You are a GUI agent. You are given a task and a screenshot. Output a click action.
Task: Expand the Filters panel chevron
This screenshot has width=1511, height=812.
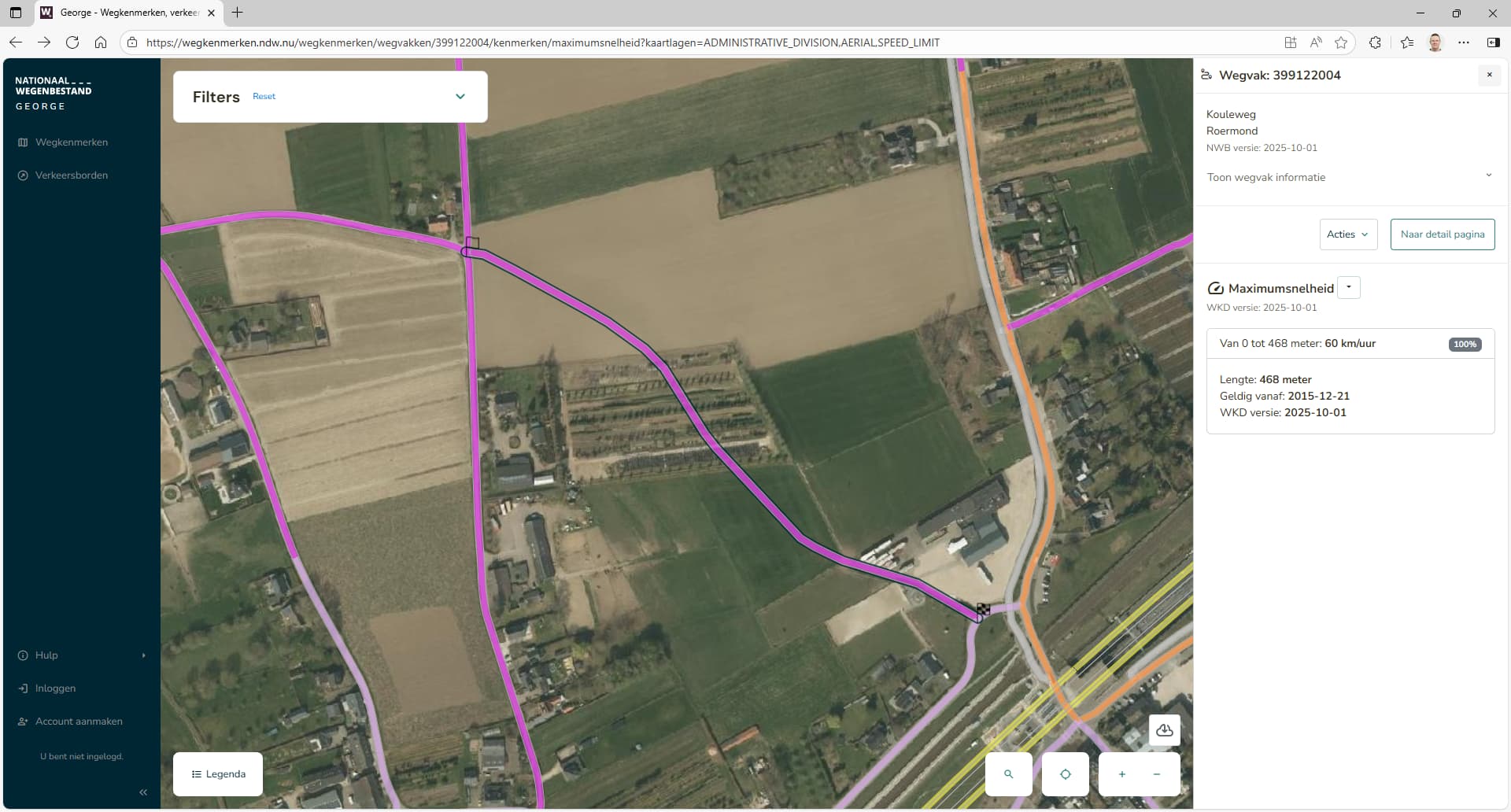point(460,97)
